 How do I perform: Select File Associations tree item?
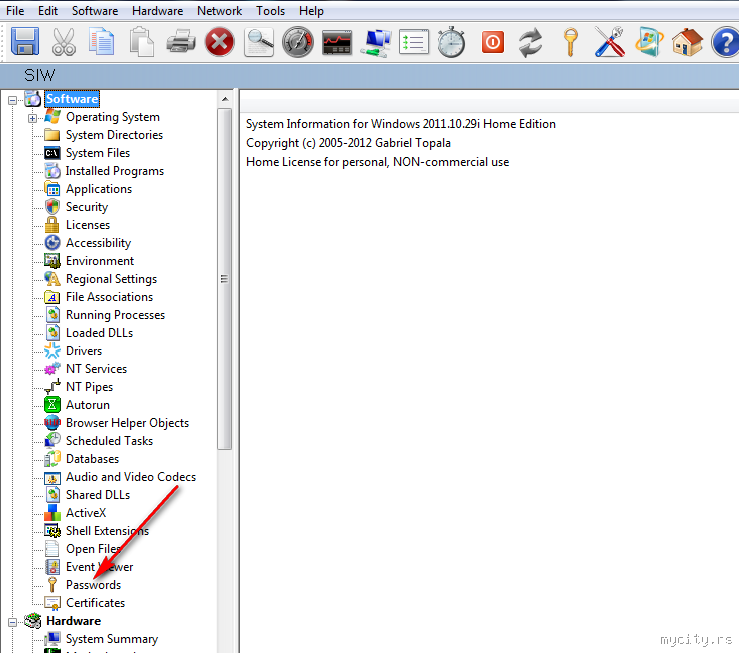(x=109, y=297)
